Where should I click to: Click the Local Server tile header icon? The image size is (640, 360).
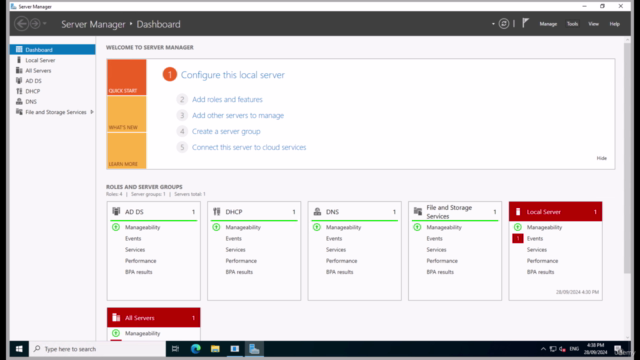click(518, 211)
